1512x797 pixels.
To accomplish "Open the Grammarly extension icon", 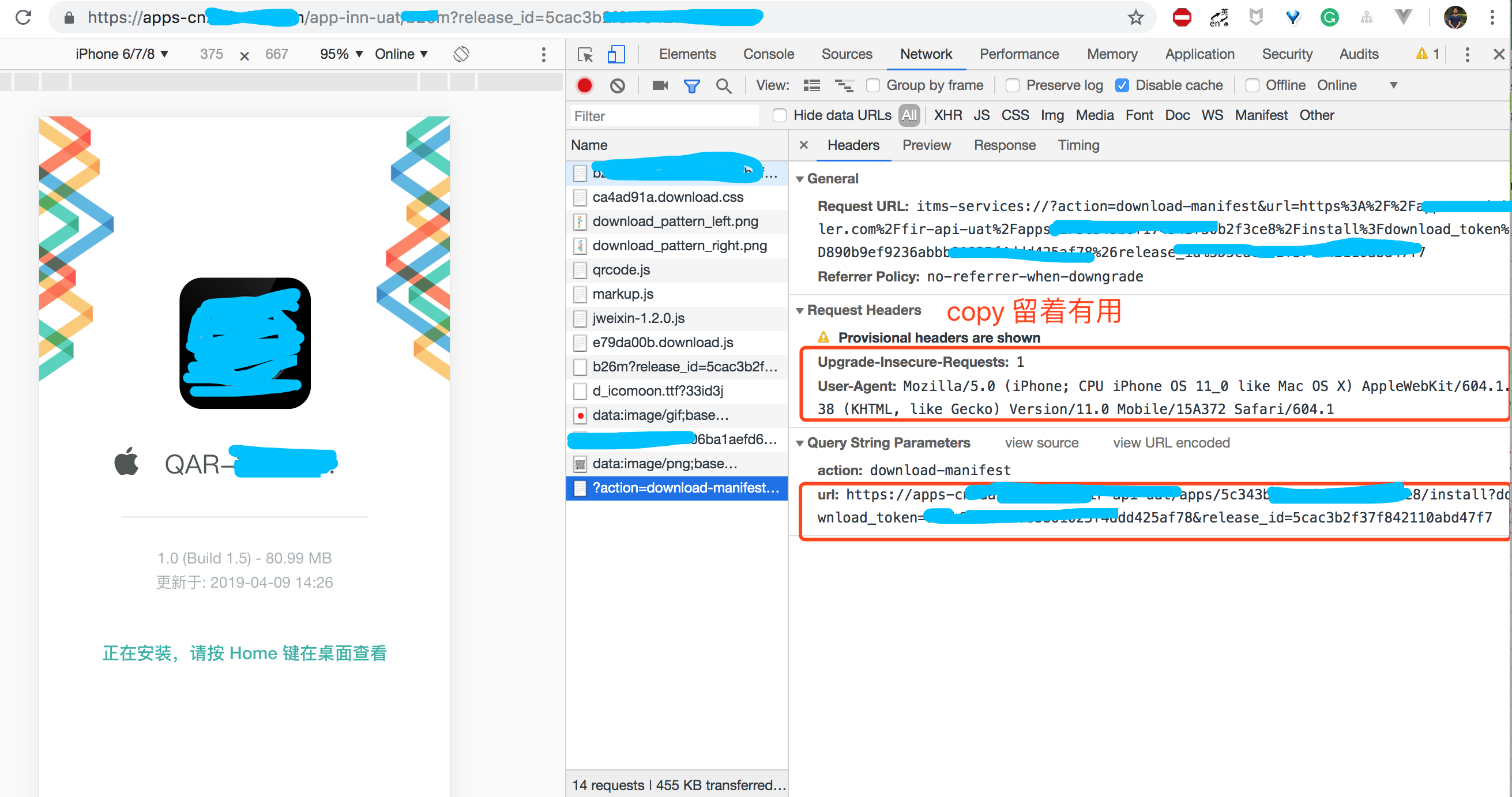I will (1329, 18).
